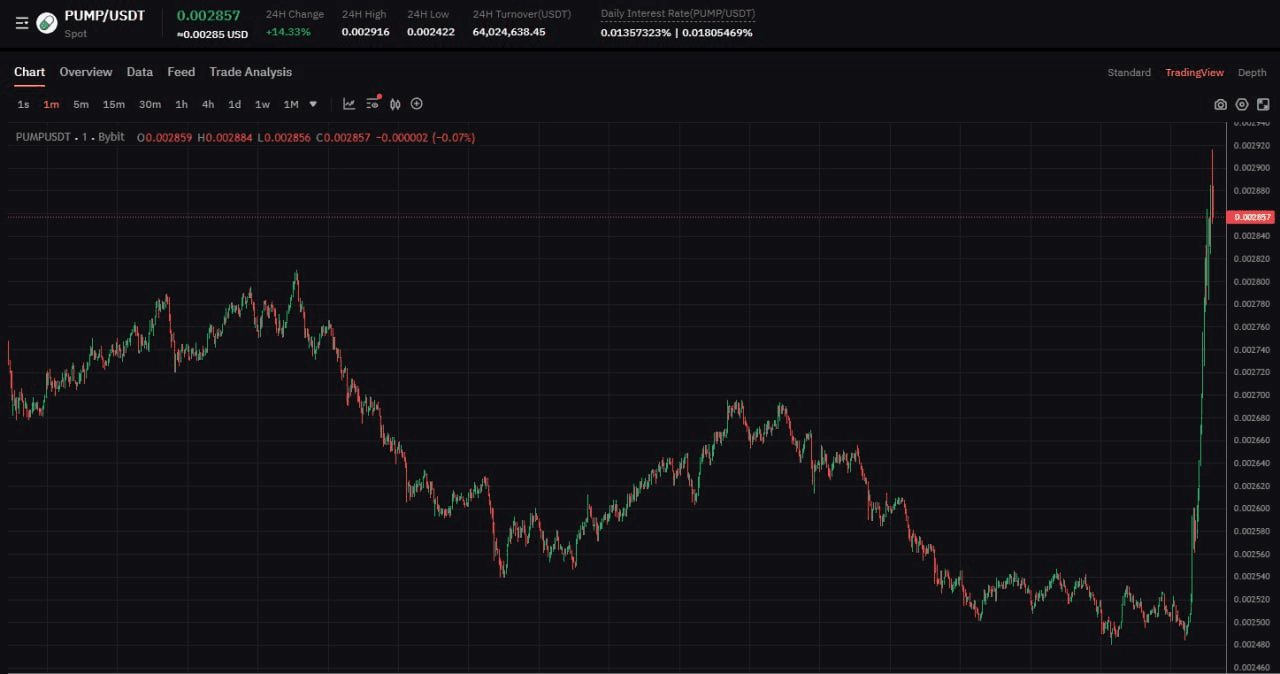
Task: Switch to the Data tab
Action: coord(140,72)
